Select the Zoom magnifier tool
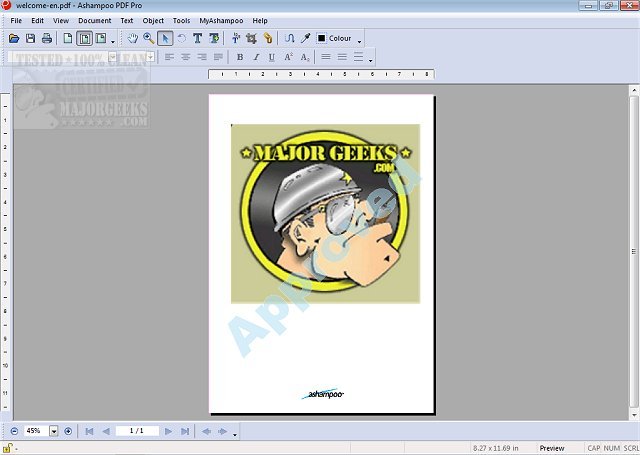 coord(149,38)
